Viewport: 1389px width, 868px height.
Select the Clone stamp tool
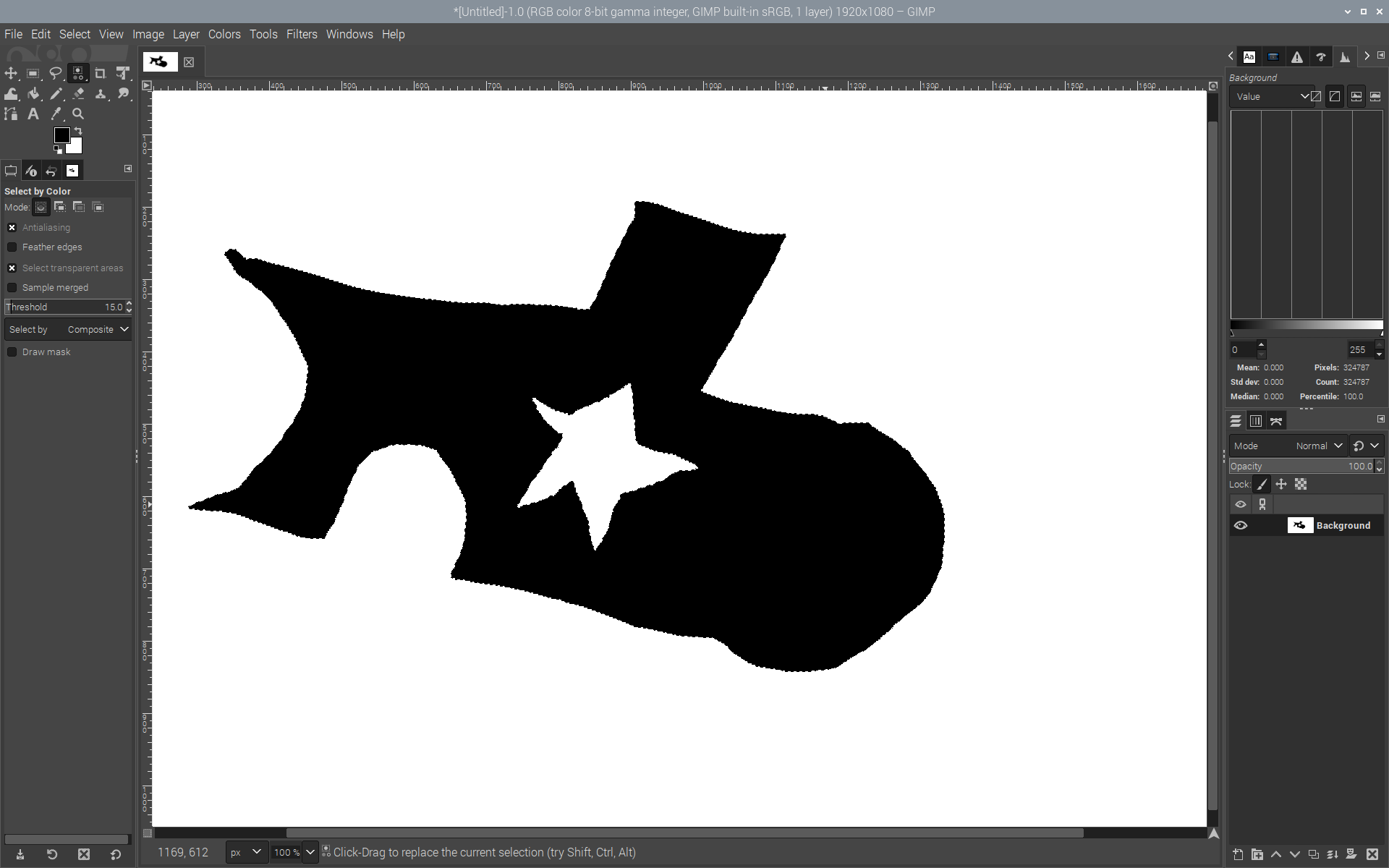point(101,94)
